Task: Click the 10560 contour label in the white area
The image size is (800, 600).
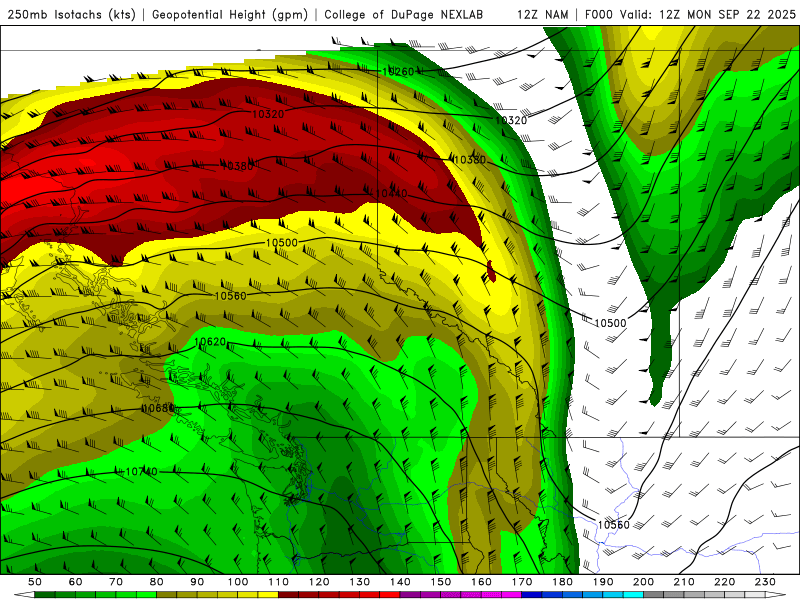Action: coord(614,524)
